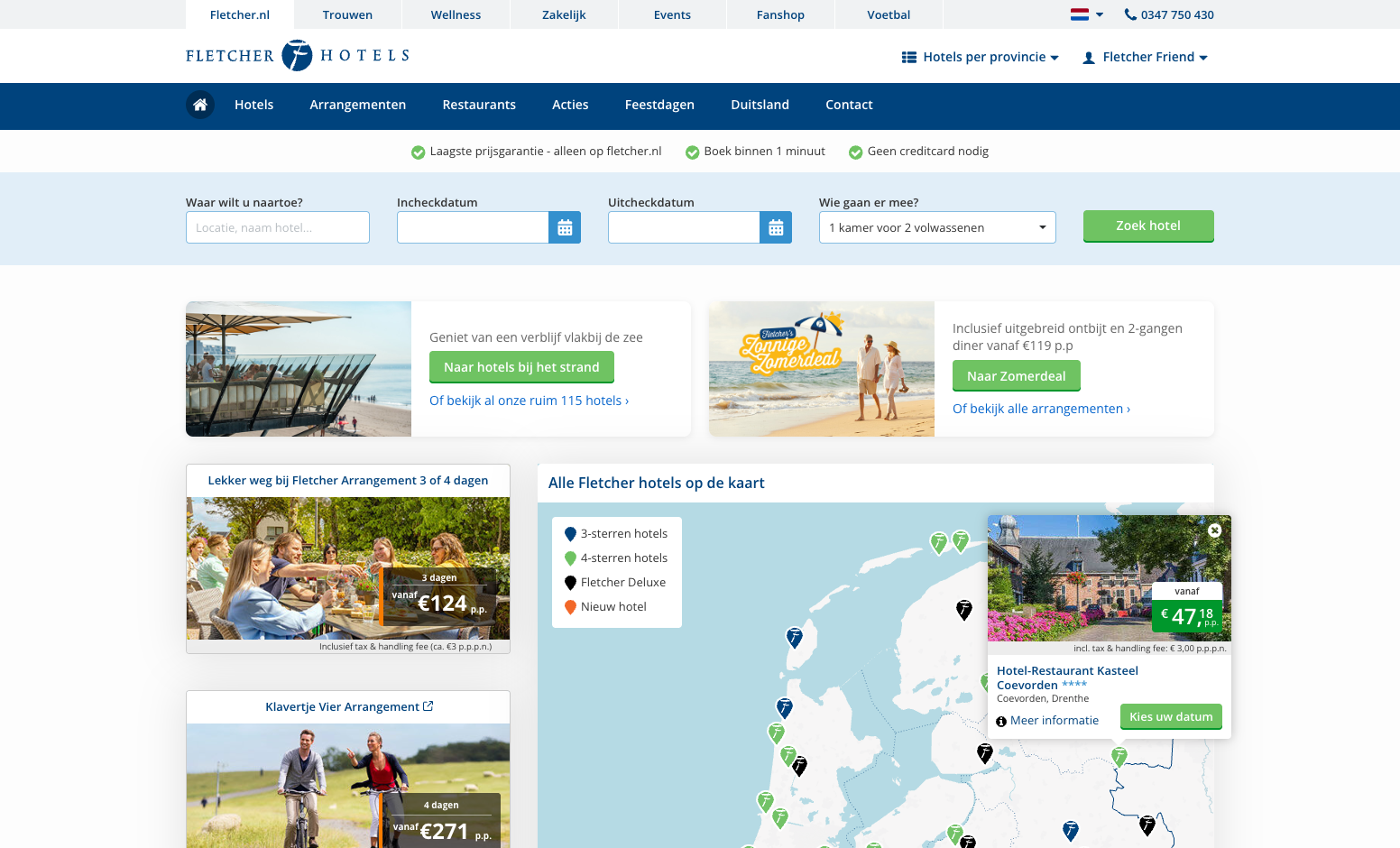Switch to the Fanshop tab
The image size is (1400, 848).
point(780,14)
